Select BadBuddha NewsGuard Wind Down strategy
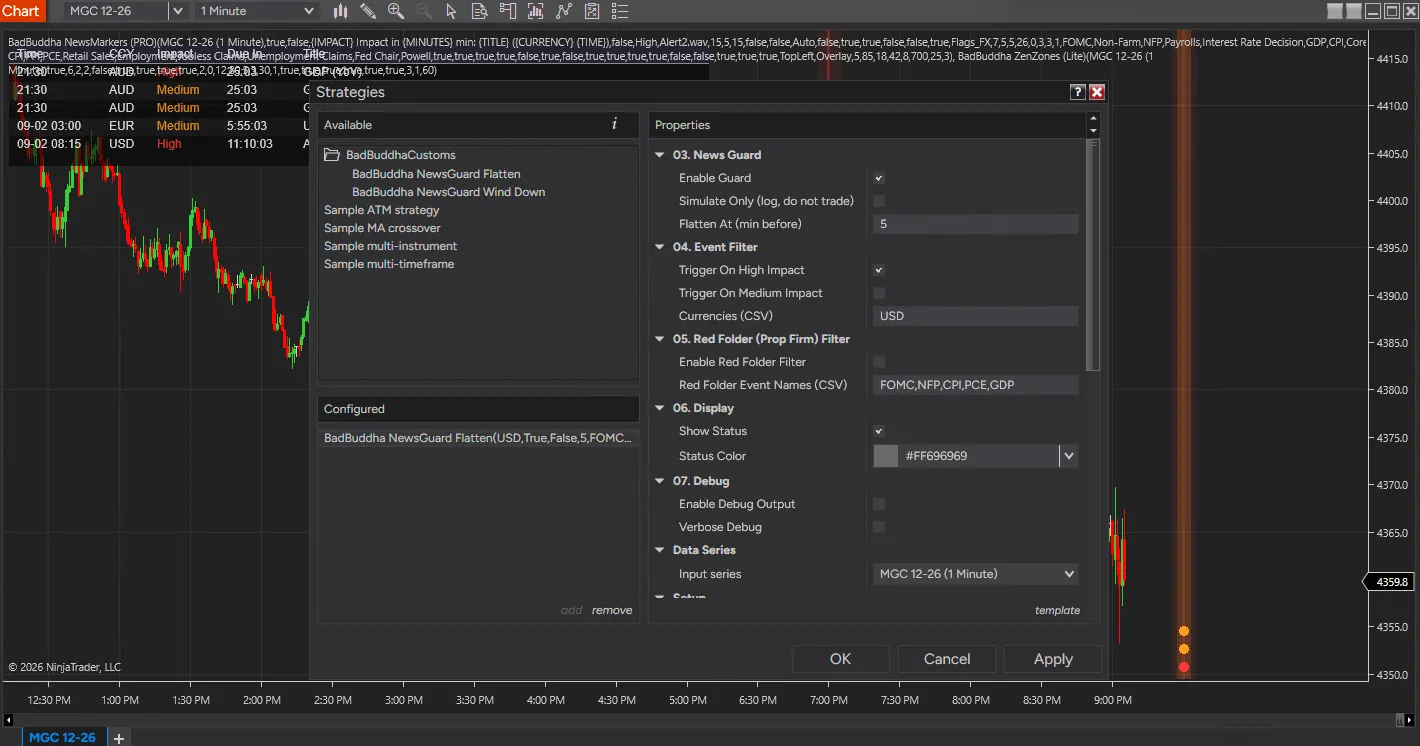This screenshot has height=746, width=1420. [448, 192]
